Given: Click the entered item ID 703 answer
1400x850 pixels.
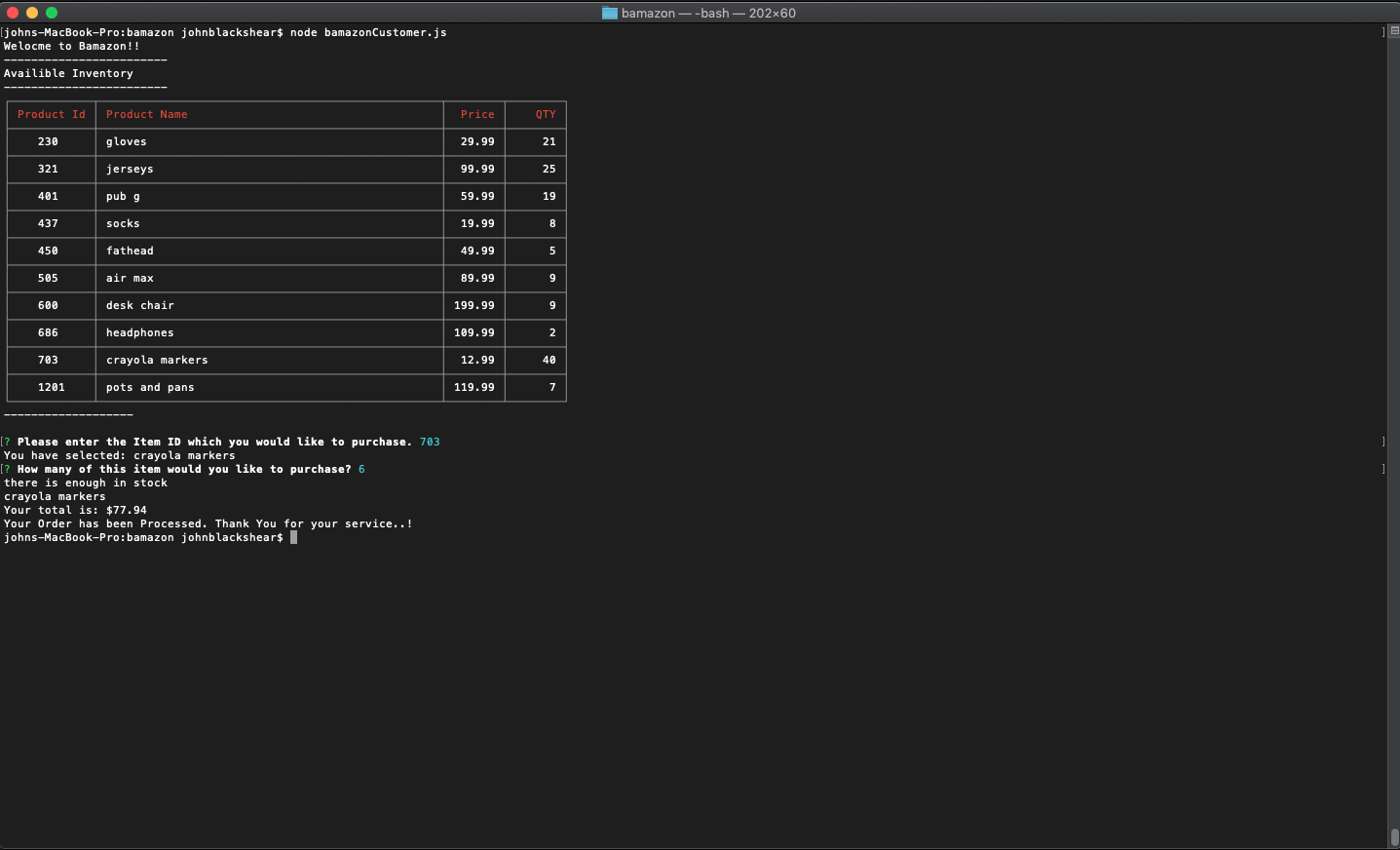Looking at the screenshot, I should (430, 442).
